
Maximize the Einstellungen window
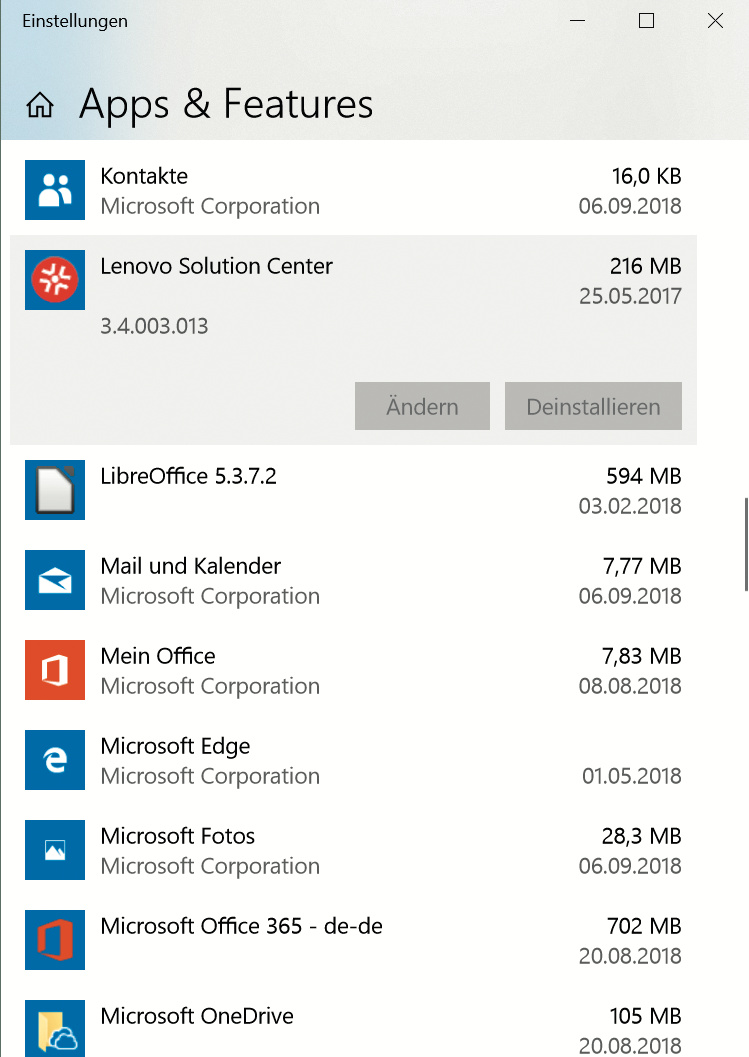pyautogui.click(x=646, y=21)
